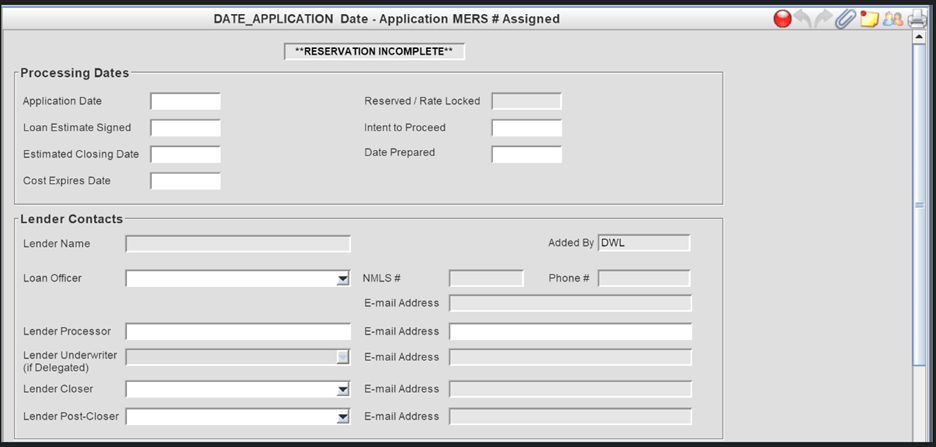Image resolution: width=936 pixels, height=447 pixels.
Task: Expand the Lender Post-Closer dropdown
Action: click(x=342, y=417)
